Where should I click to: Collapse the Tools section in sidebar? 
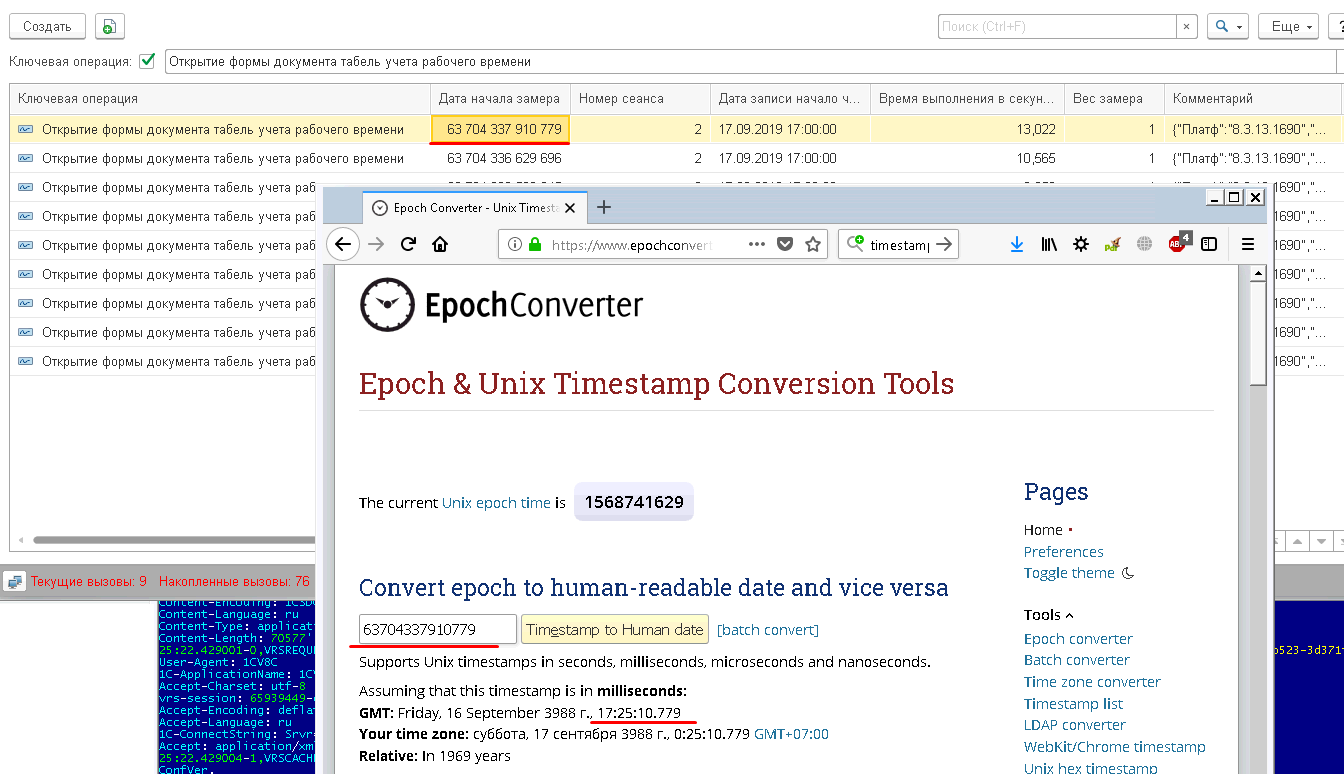point(1048,615)
